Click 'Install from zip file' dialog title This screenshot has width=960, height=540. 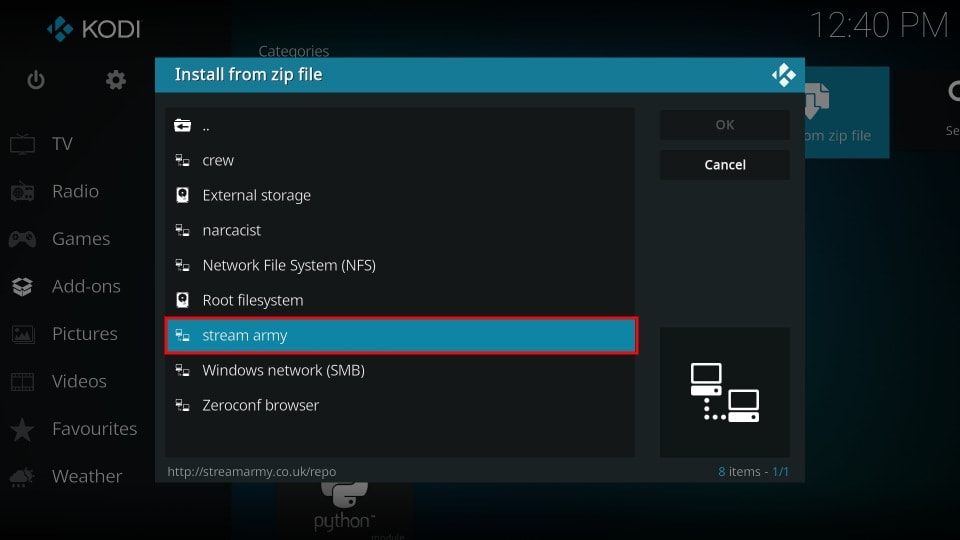point(248,75)
